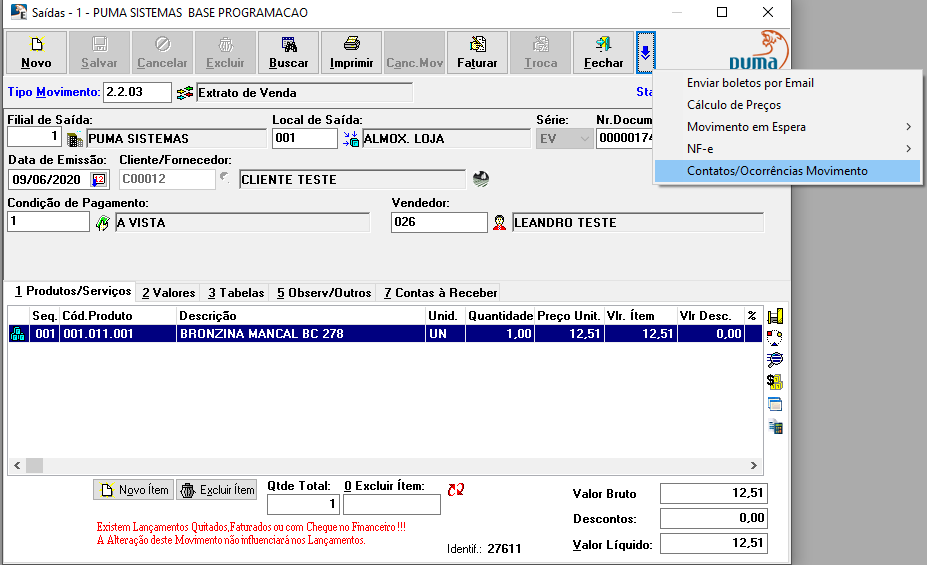Open the Filial de Saída building icon
Image resolution: width=927 pixels, height=565 pixels.
74,139
